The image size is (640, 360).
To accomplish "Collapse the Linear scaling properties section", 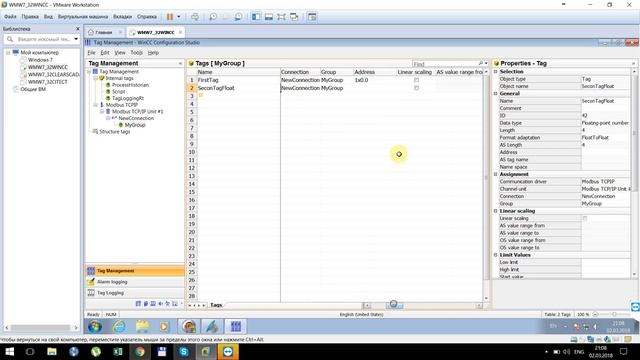I will tap(496, 211).
